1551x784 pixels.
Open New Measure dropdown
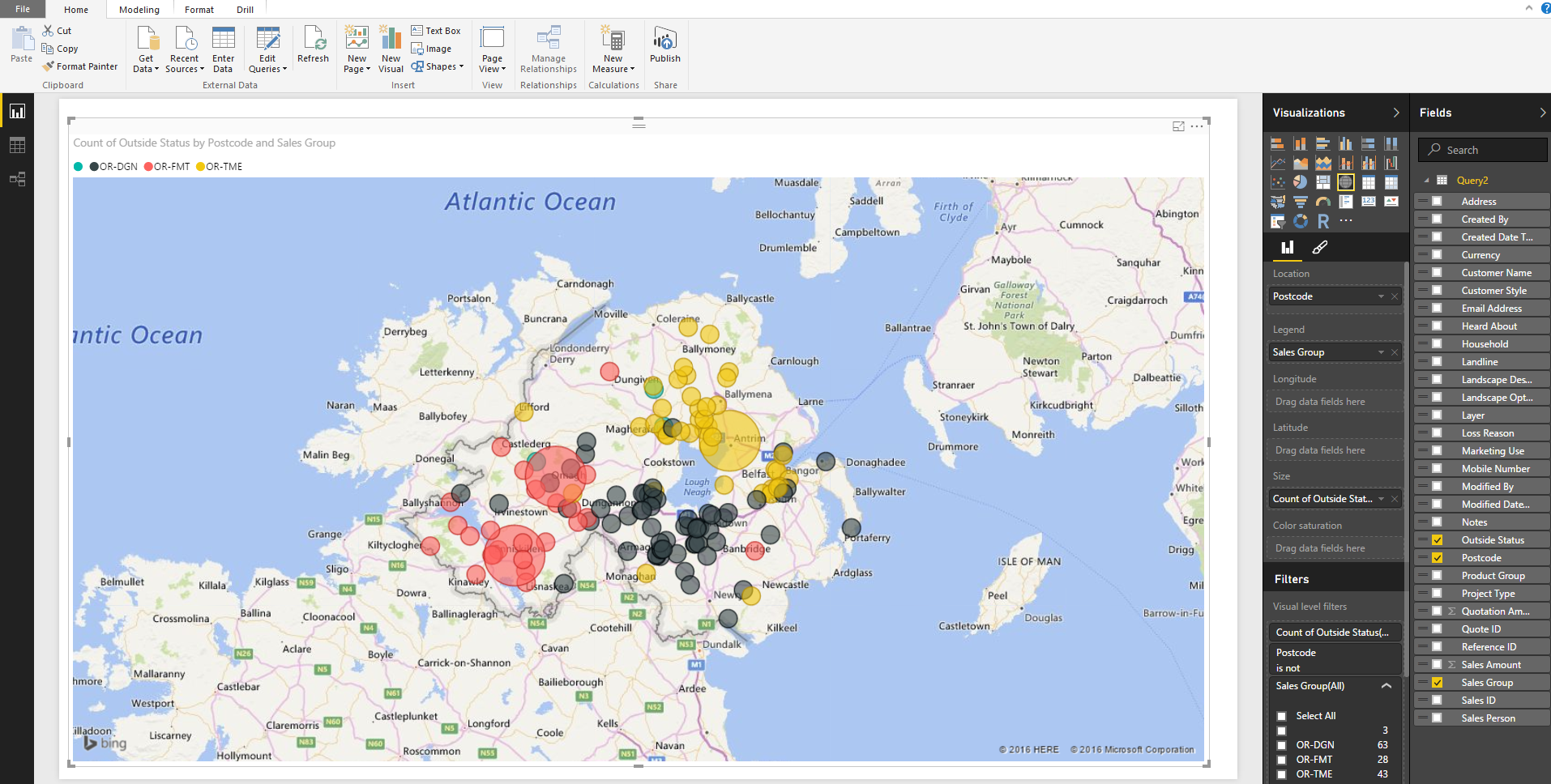tap(613, 50)
